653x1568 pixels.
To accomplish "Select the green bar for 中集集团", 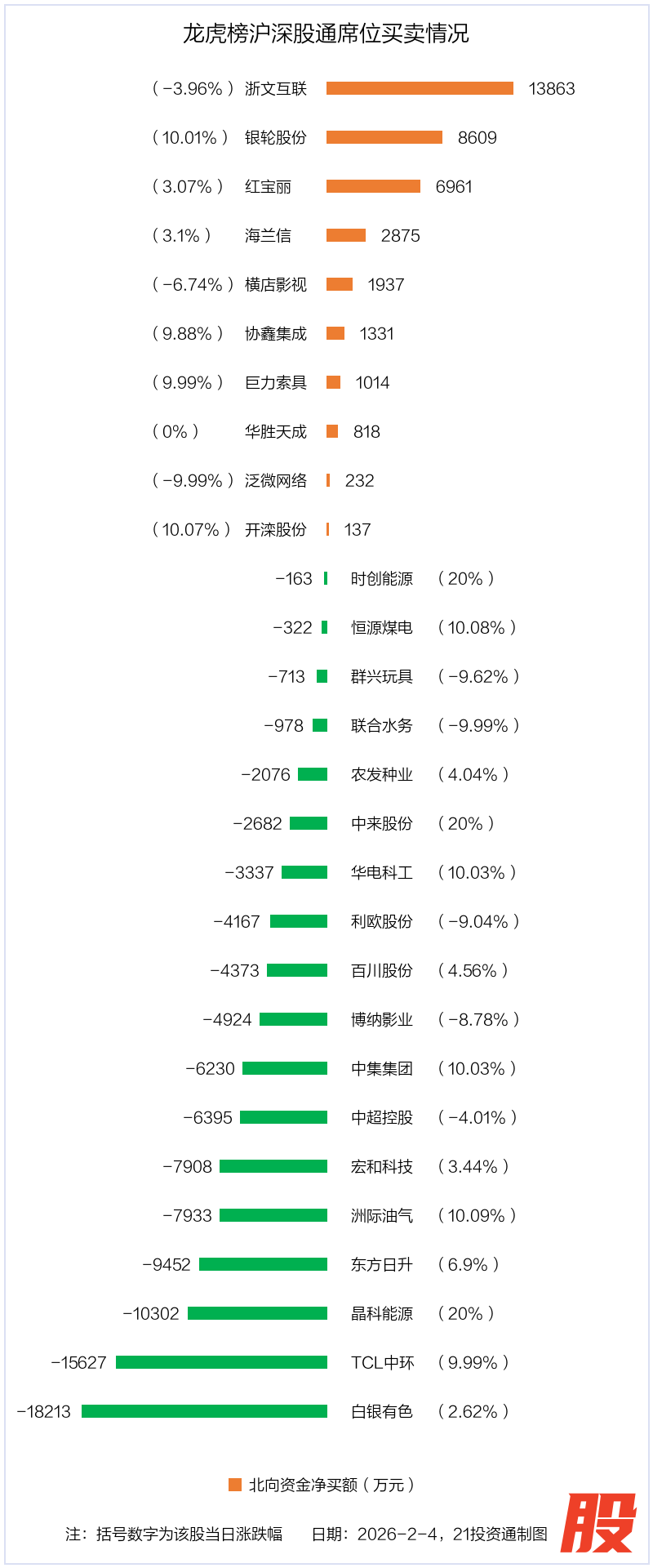I will 285,1068.
